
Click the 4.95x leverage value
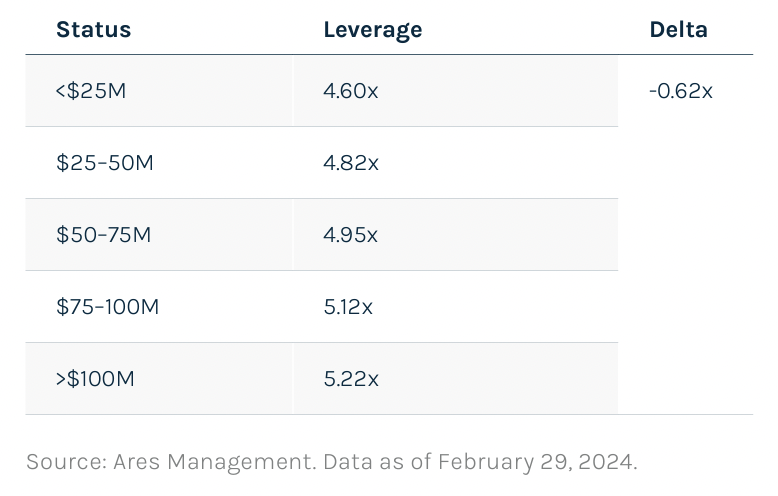click(x=351, y=235)
